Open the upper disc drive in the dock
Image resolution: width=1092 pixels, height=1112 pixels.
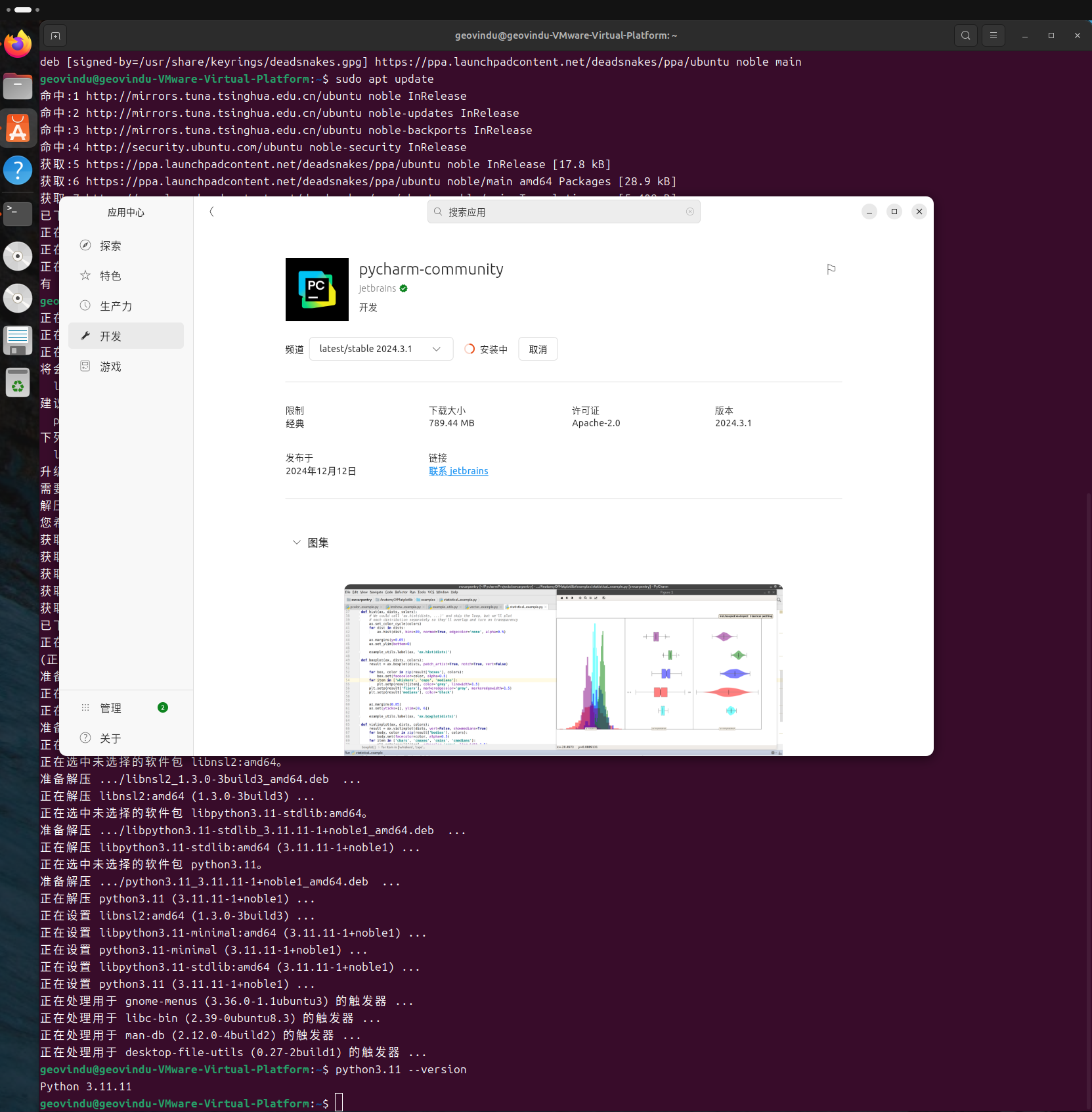click(x=18, y=256)
